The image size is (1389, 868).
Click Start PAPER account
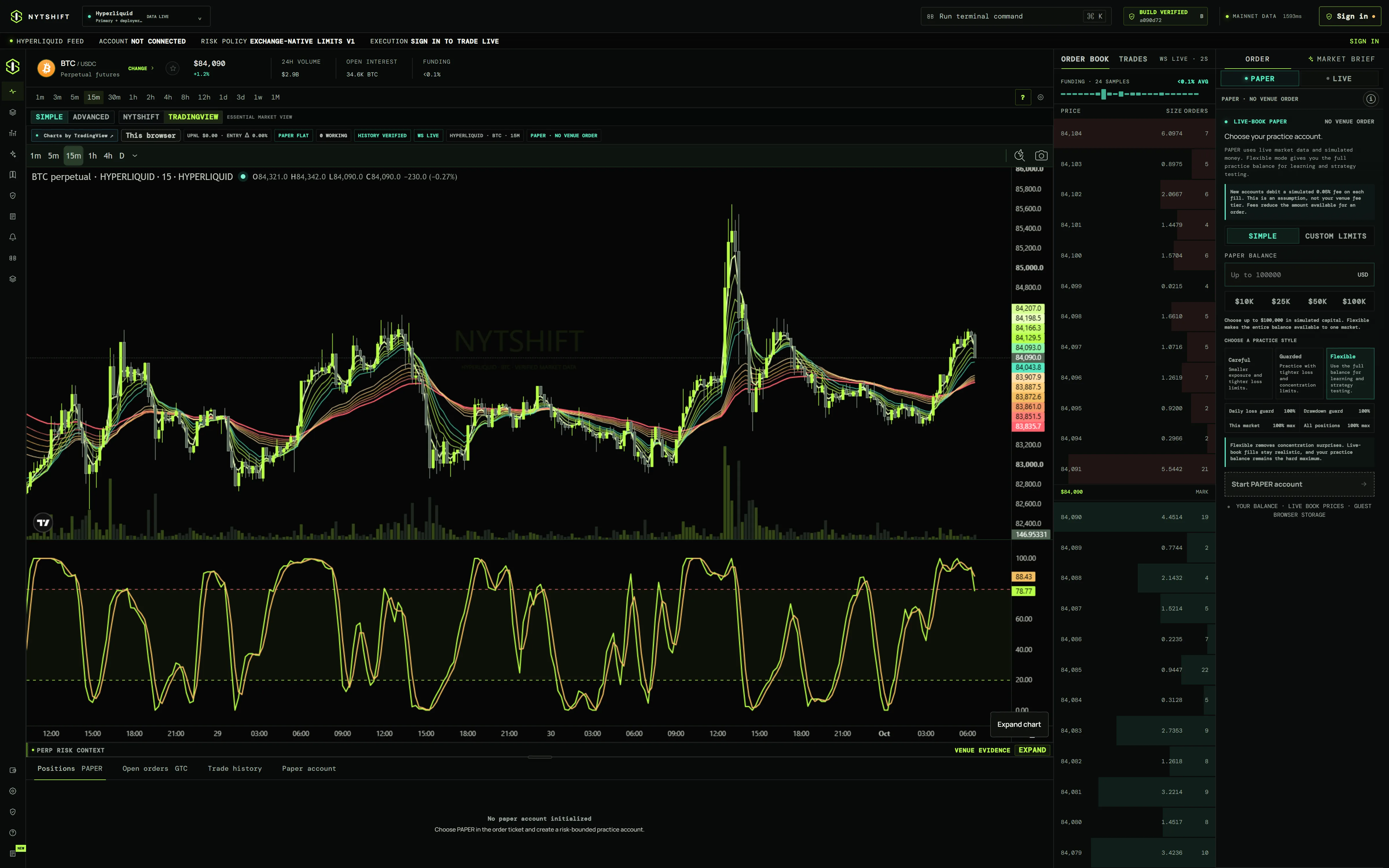[x=1299, y=485]
